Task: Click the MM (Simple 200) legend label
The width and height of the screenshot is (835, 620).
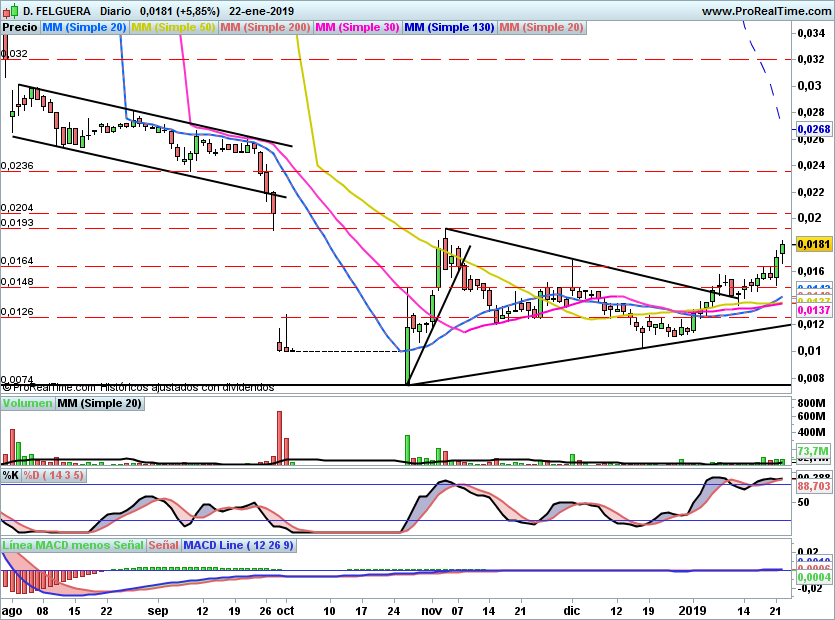Action: [x=265, y=27]
